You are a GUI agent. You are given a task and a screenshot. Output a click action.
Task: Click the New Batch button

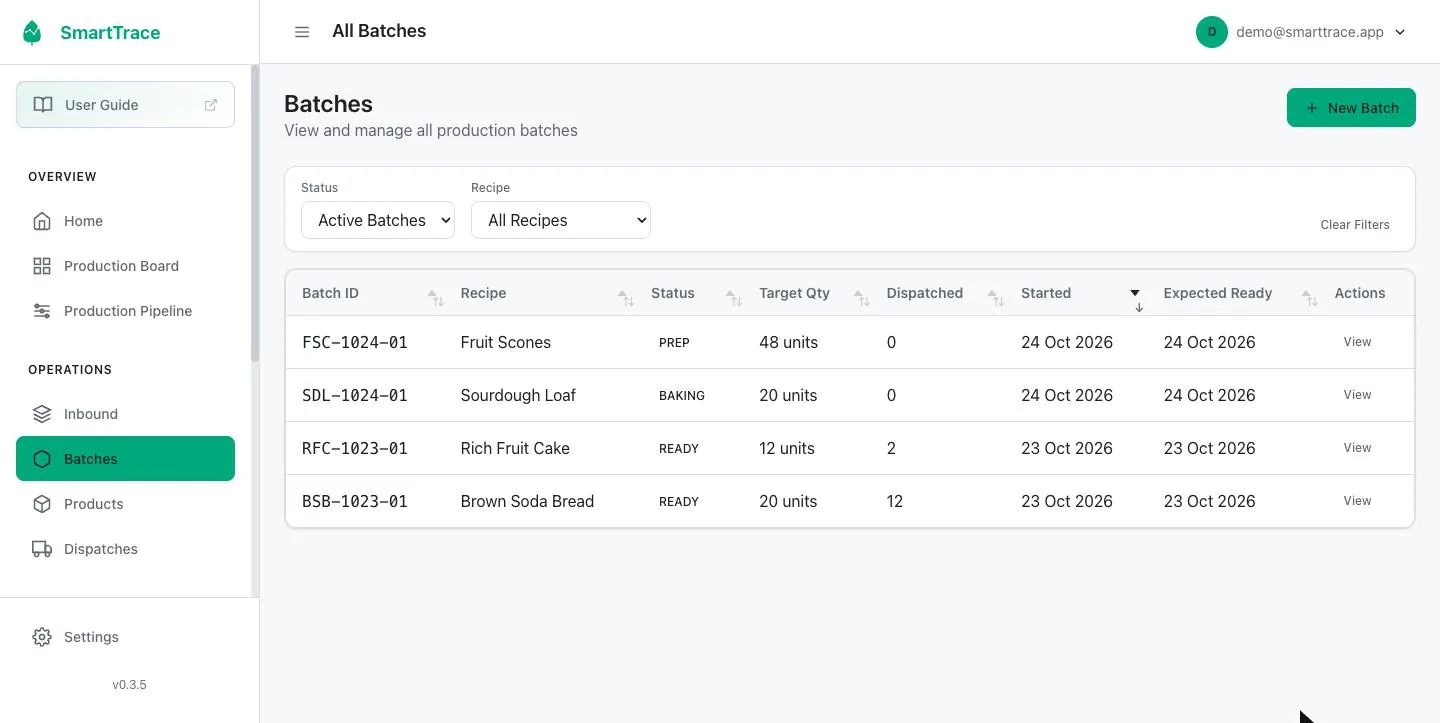pos(1351,108)
